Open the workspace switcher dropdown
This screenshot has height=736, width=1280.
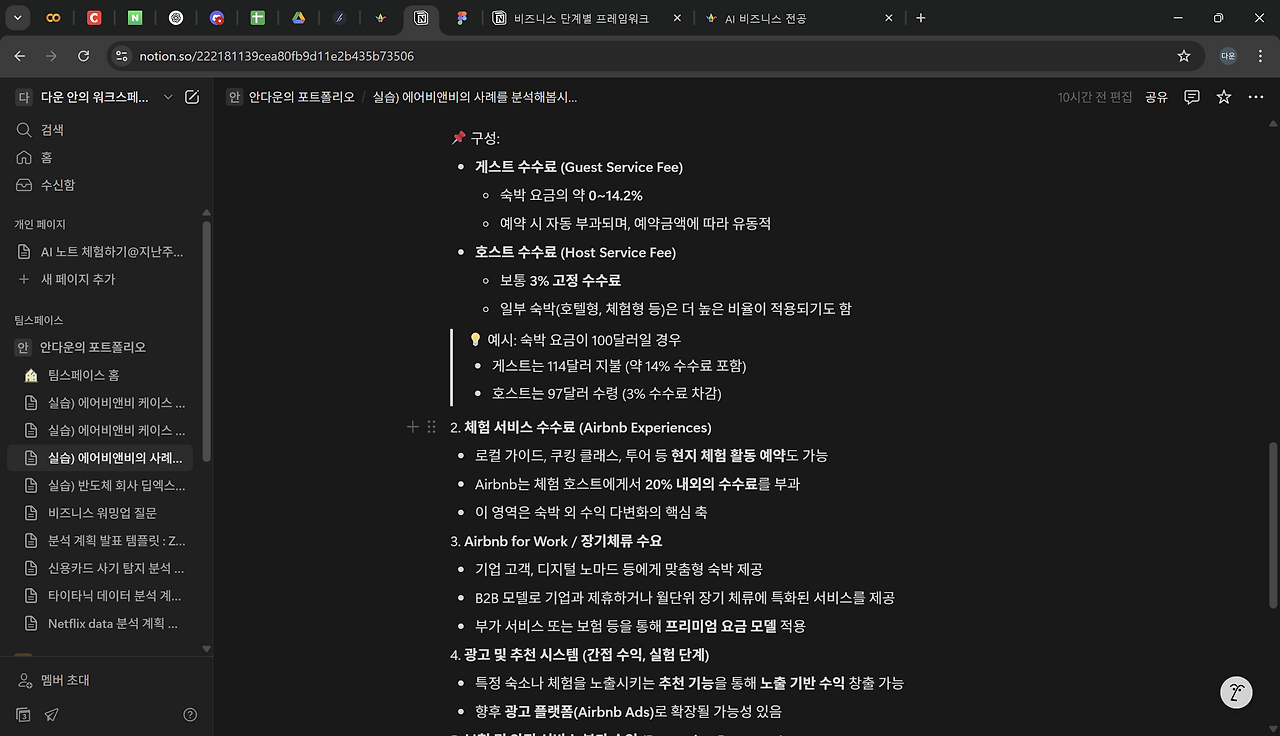coord(168,97)
